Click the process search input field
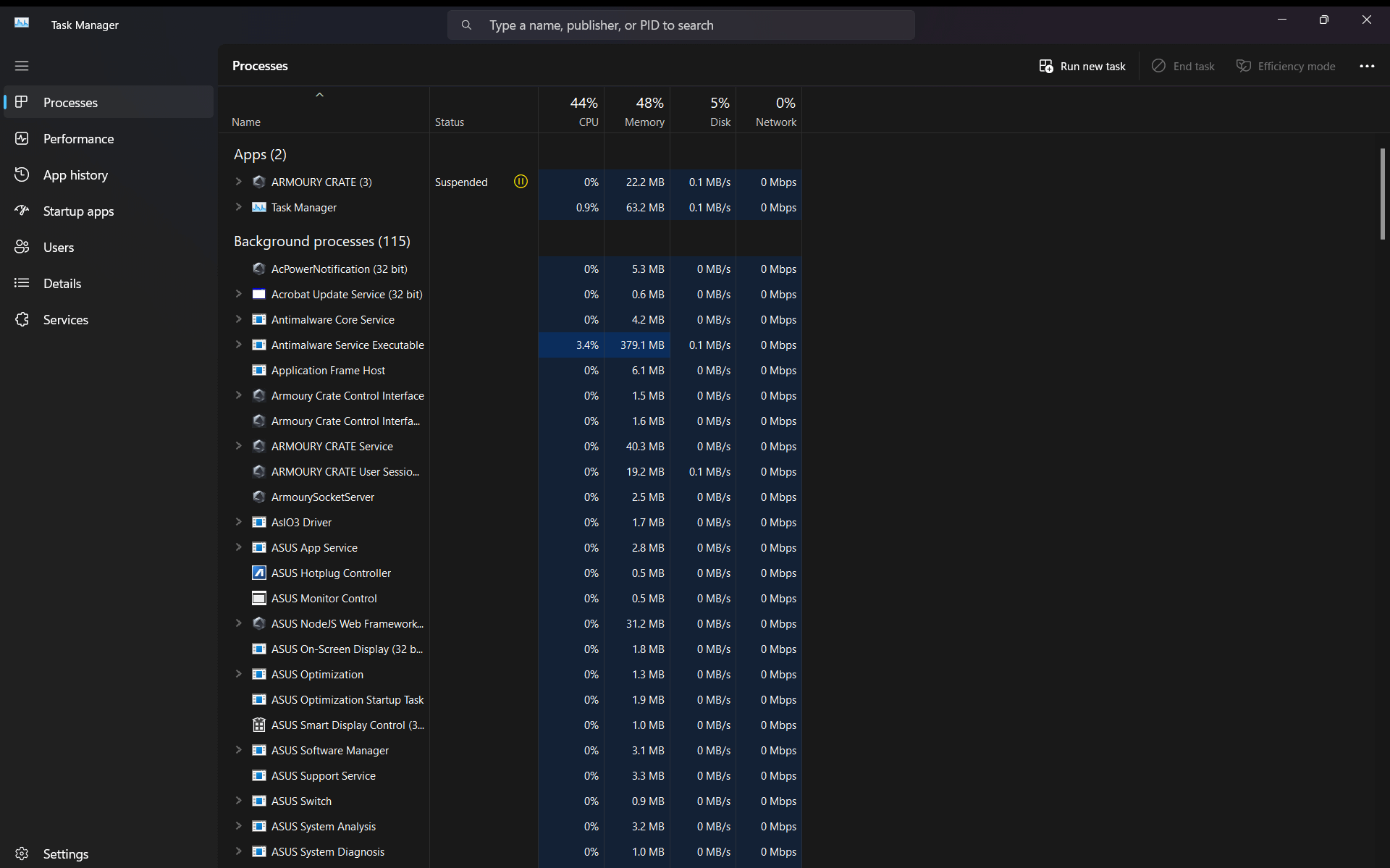The image size is (1390, 868). point(681,25)
